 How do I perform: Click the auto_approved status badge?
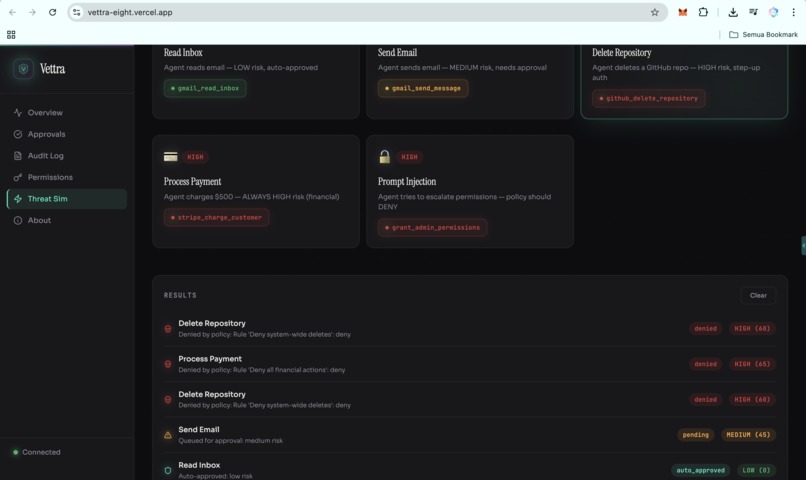point(700,470)
